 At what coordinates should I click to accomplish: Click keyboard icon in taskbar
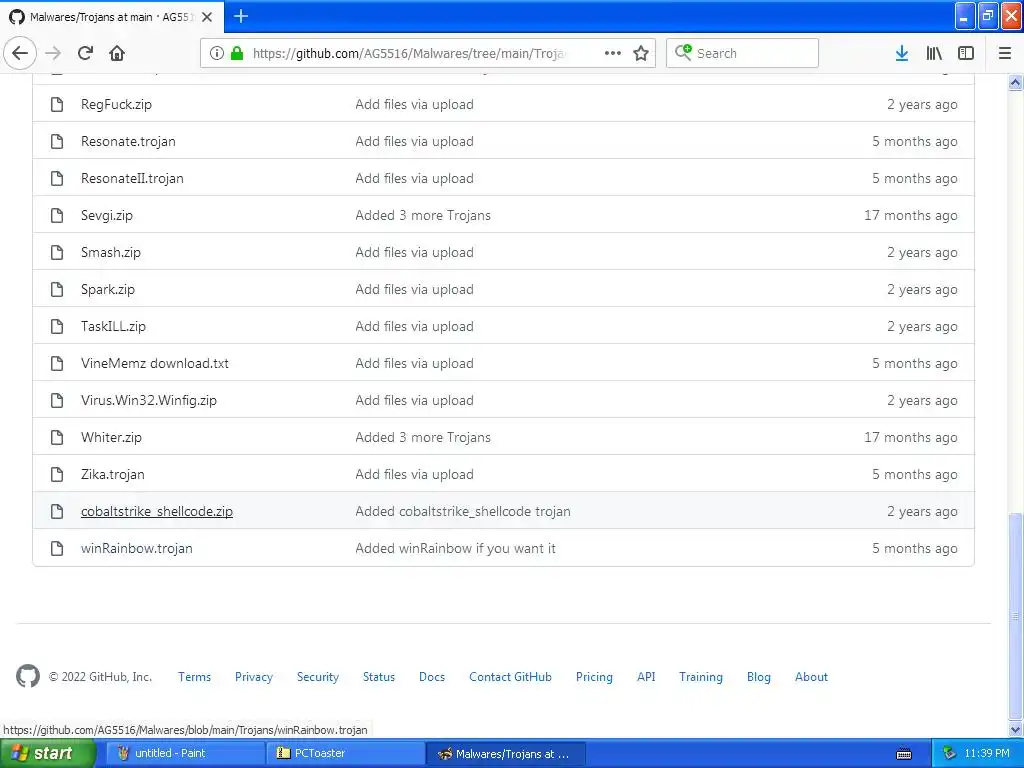tap(904, 754)
